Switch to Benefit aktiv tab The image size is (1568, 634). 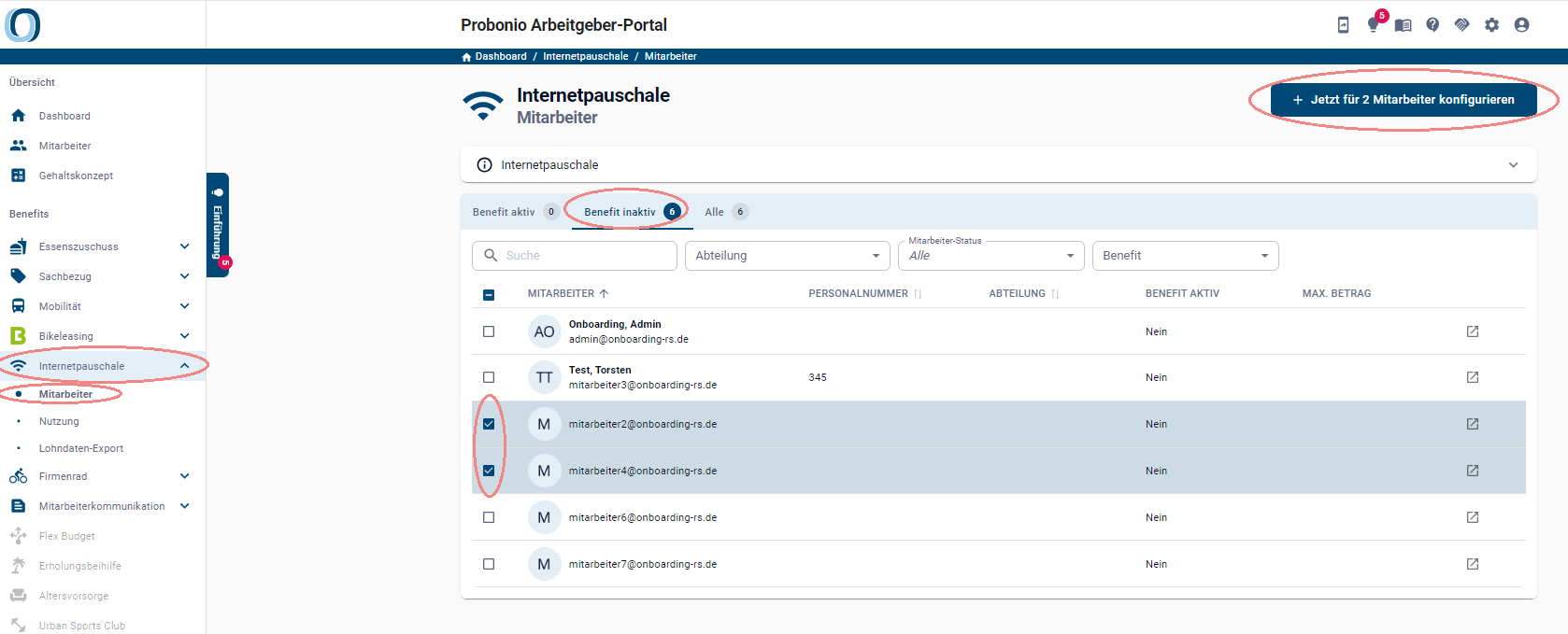[516, 212]
